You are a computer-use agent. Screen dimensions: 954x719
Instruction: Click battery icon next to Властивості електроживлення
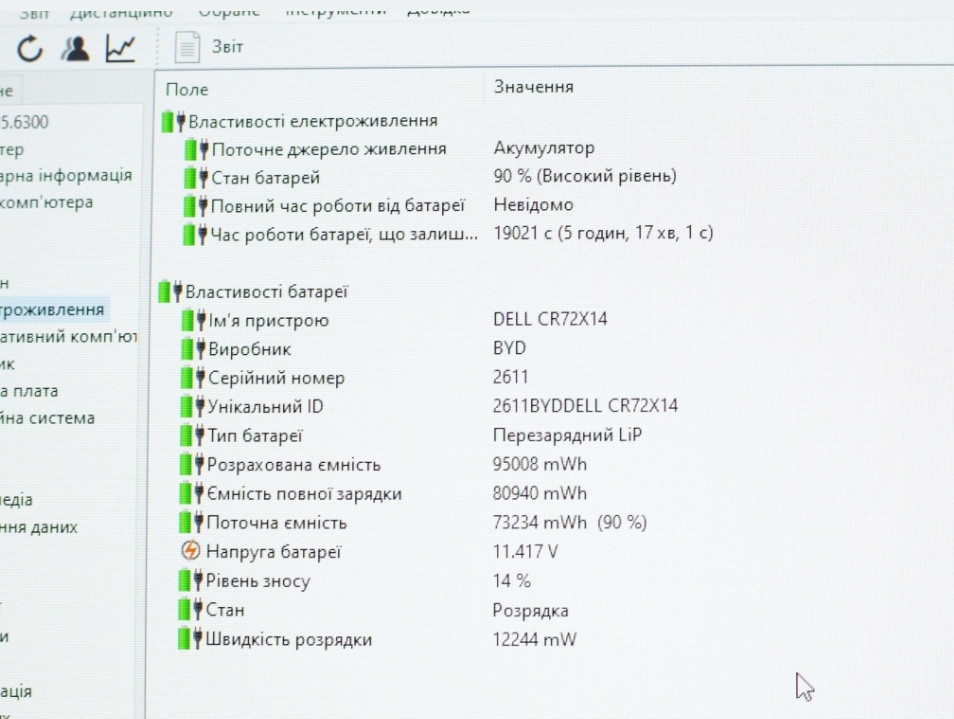click(172, 121)
